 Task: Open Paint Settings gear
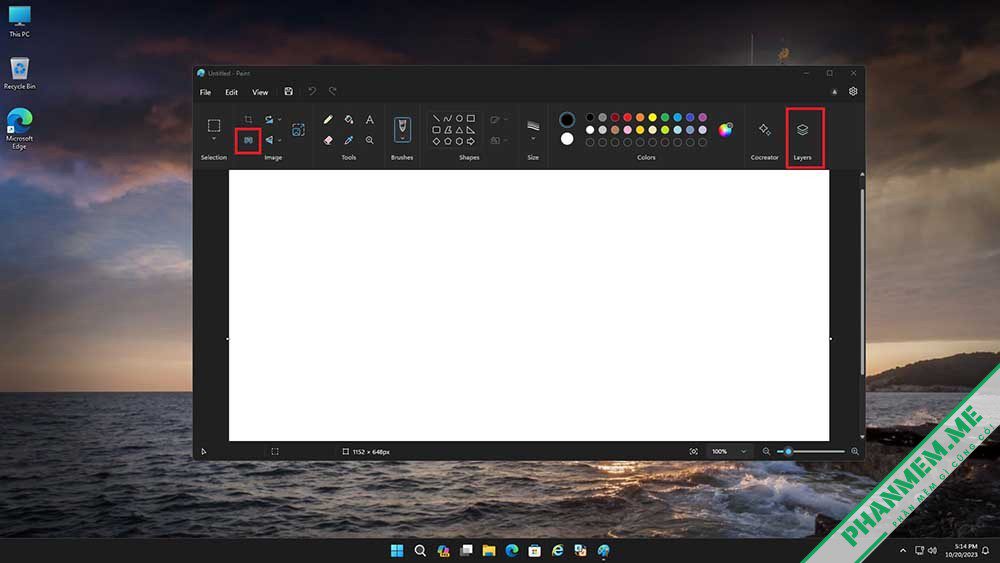click(853, 92)
